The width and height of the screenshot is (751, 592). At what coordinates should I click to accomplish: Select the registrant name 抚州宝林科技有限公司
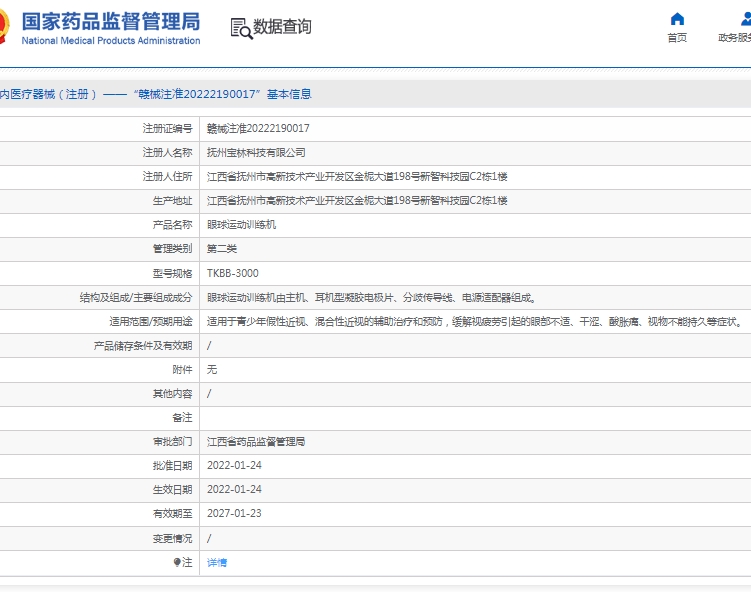coord(256,152)
